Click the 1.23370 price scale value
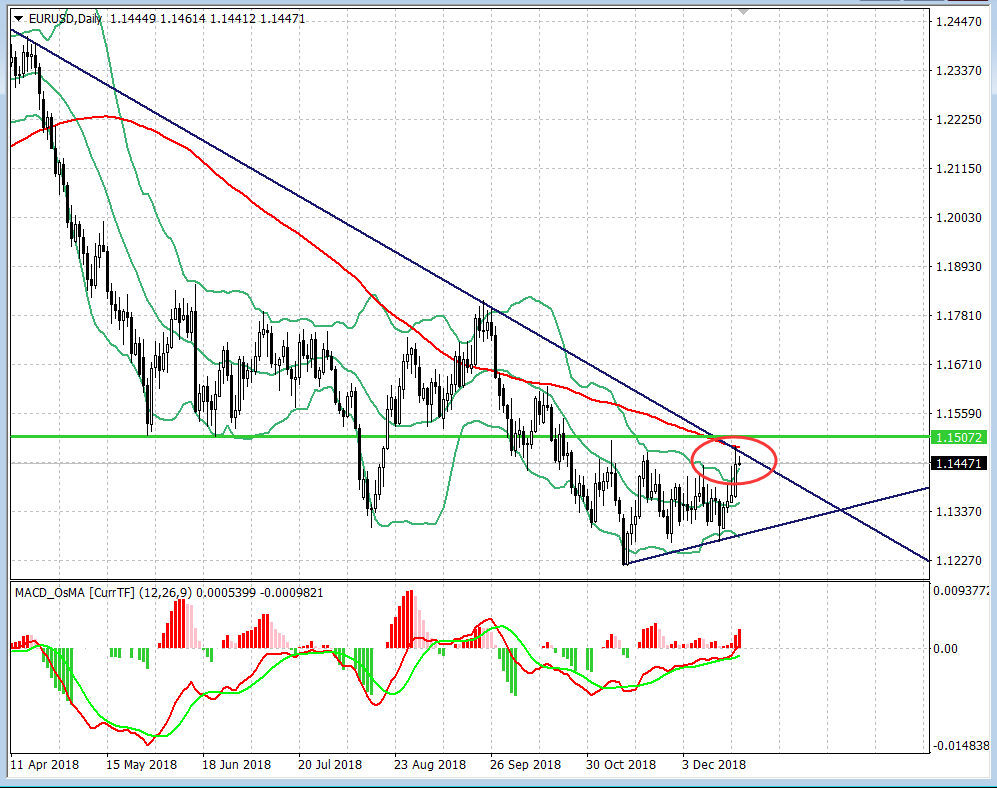The width and height of the screenshot is (997, 788). click(959, 71)
